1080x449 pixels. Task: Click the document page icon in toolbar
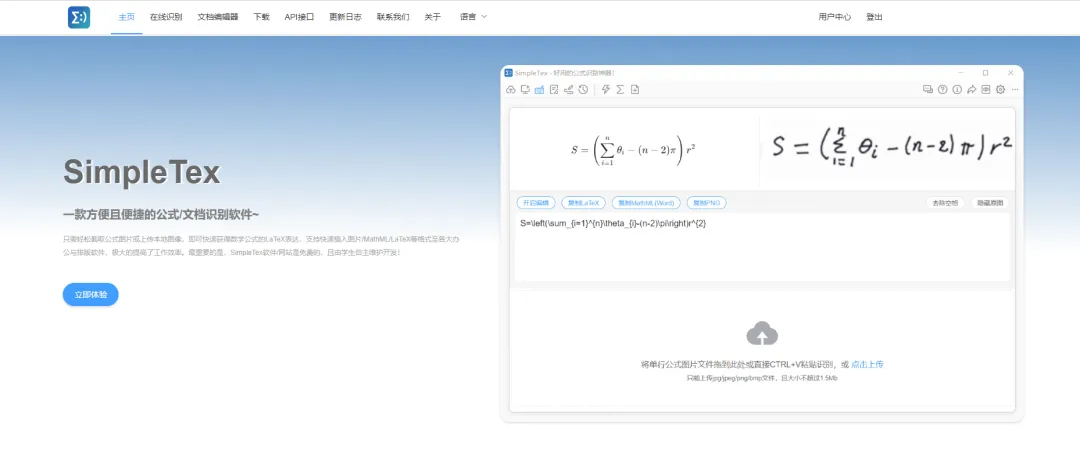[634, 90]
